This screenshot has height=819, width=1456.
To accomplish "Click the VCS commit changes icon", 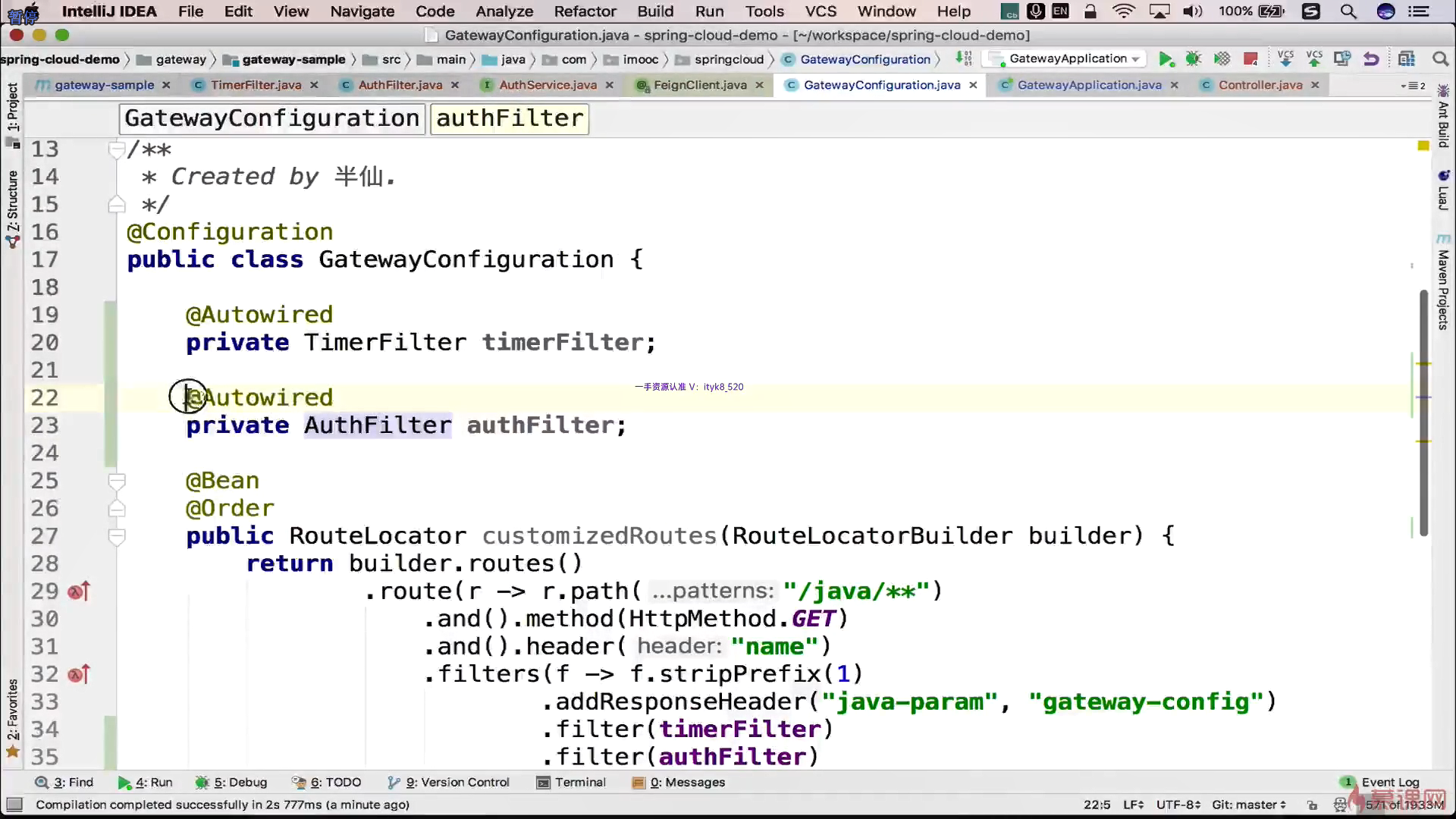I will point(1314,59).
